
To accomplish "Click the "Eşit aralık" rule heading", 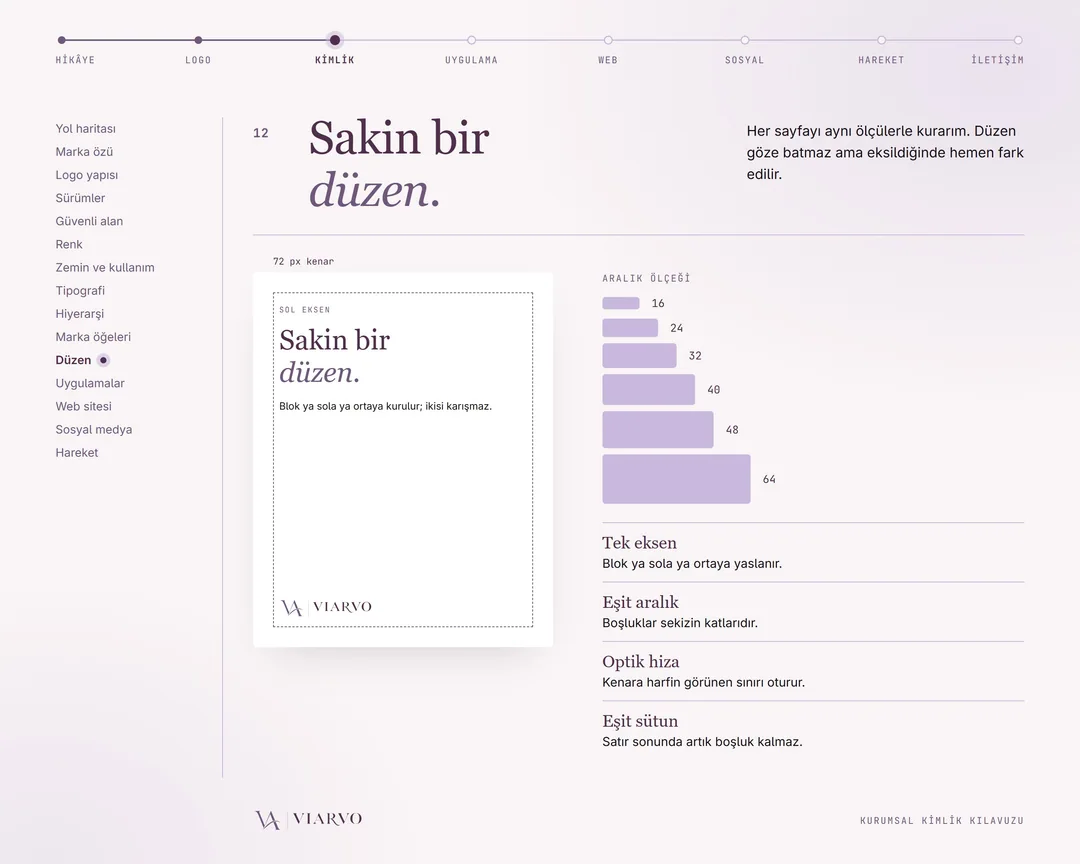I will tap(640, 603).
